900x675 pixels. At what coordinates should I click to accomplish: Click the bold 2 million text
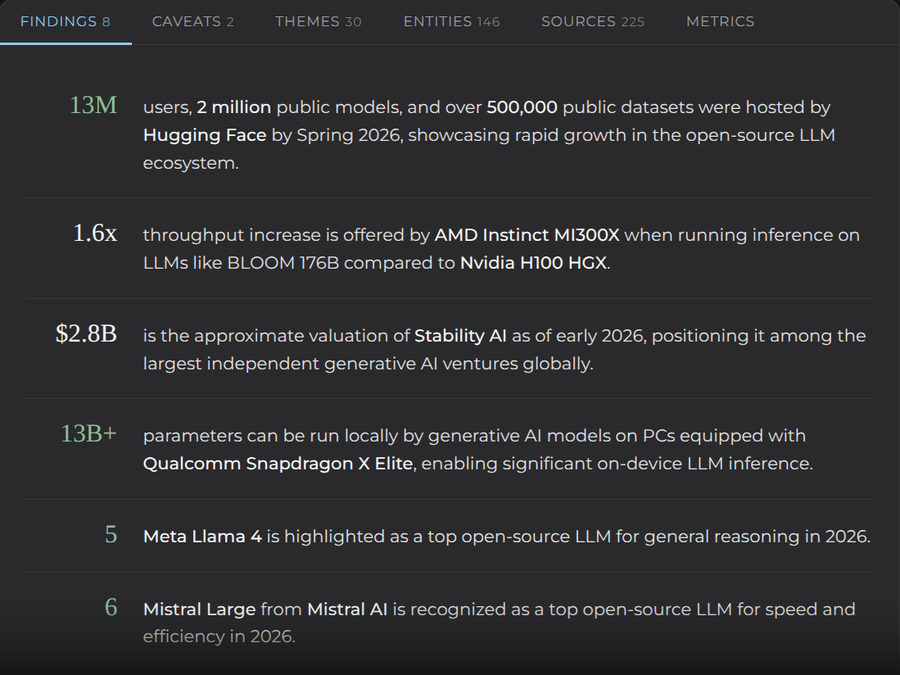[234, 107]
